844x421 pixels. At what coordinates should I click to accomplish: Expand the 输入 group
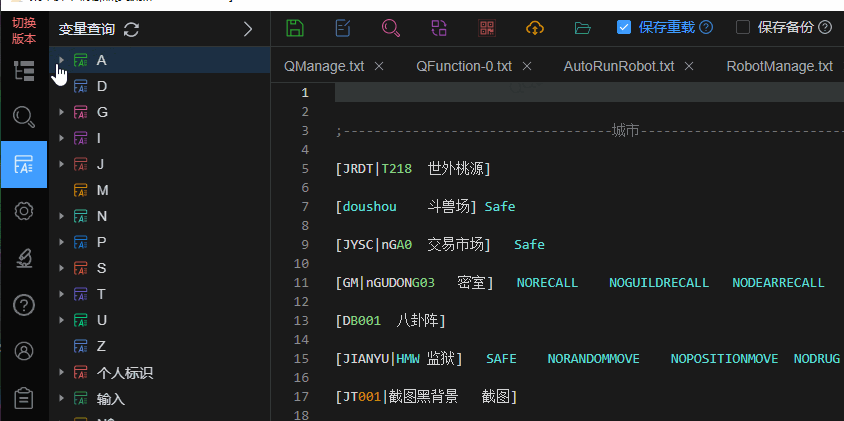61,398
